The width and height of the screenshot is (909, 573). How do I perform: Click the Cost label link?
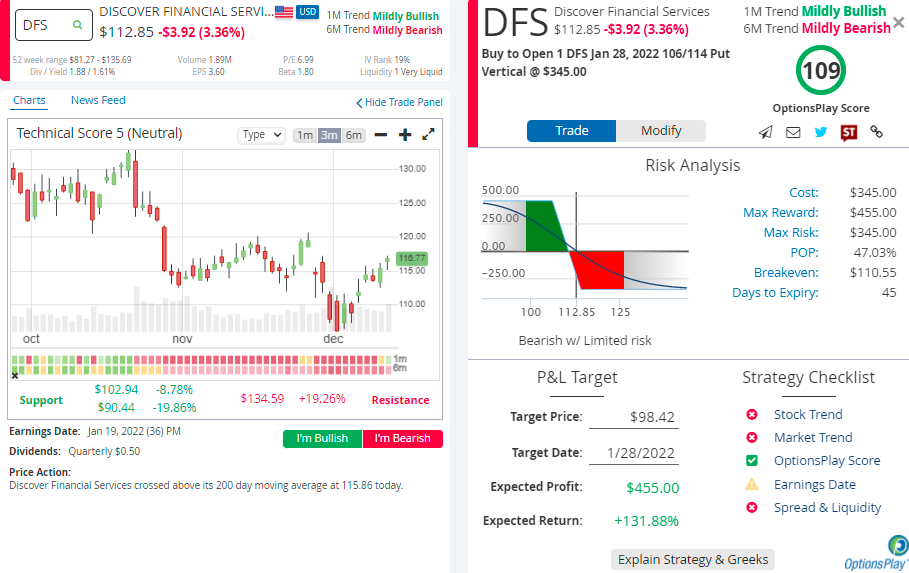804,193
